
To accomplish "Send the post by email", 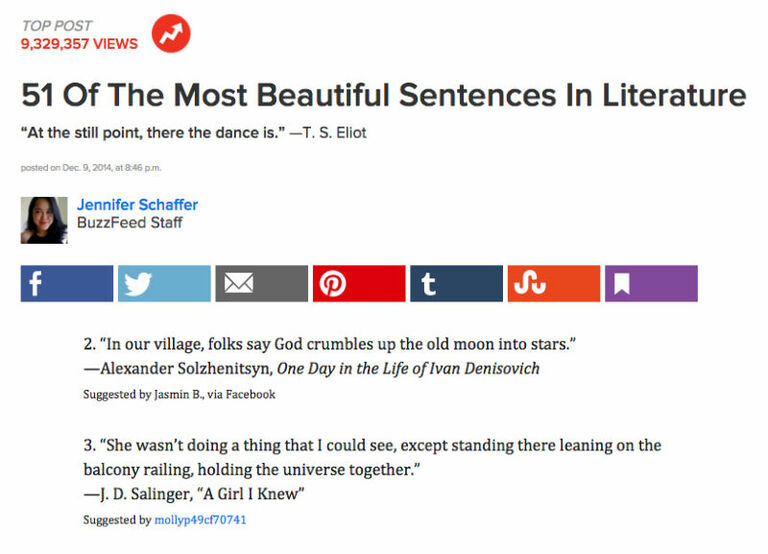I will (261, 284).
